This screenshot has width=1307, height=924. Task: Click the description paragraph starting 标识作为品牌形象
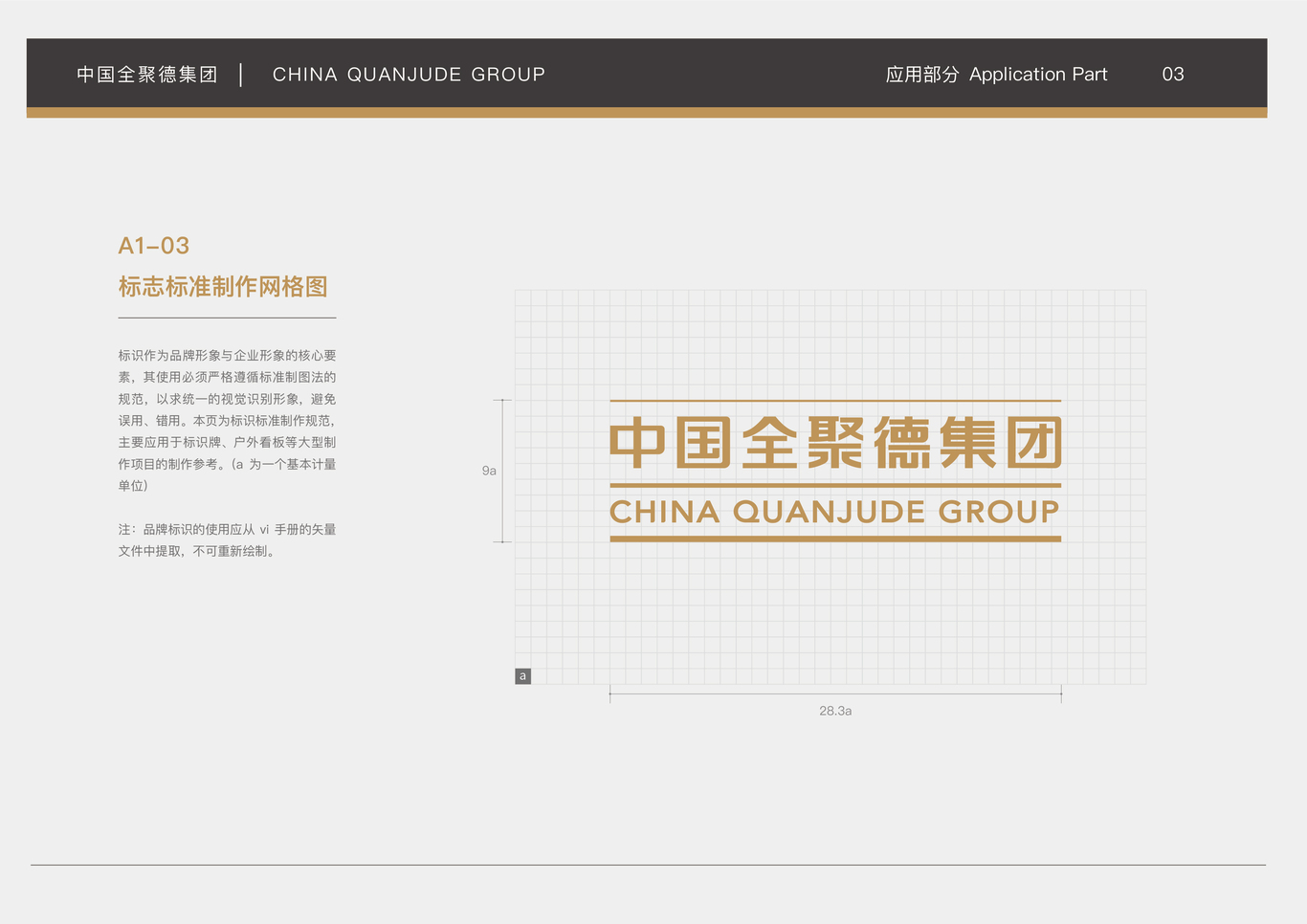(x=227, y=420)
